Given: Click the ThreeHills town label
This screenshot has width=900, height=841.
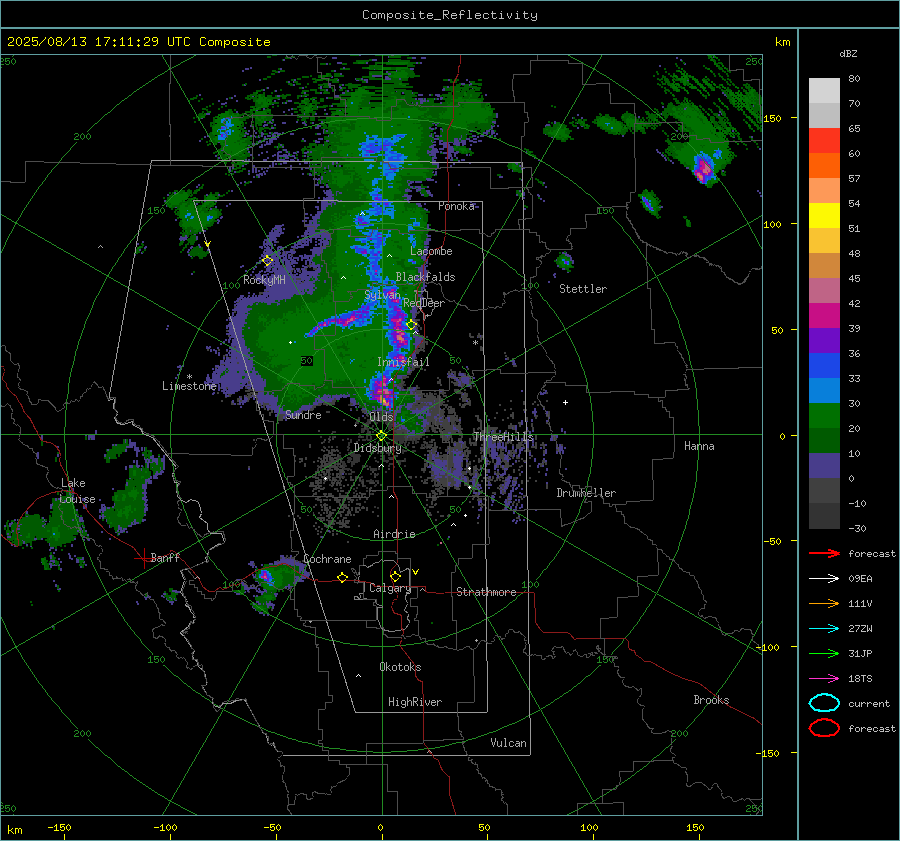Looking at the screenshot, I should 503,437.
